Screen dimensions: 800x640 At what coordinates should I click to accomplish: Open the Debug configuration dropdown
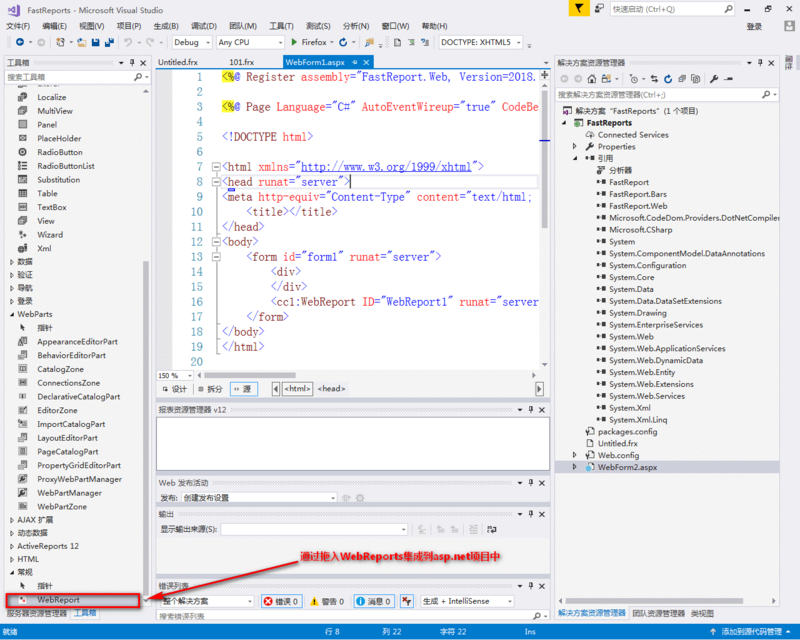click(x=192, y=42)
